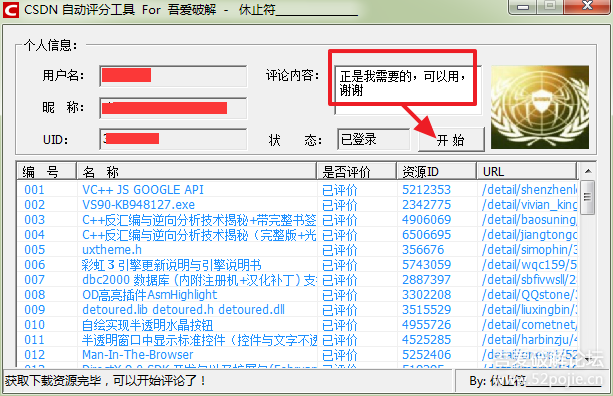This screenshot has width=613, height=396.
Task: Sort by the URL column header
Action: [x=527, y=171]
